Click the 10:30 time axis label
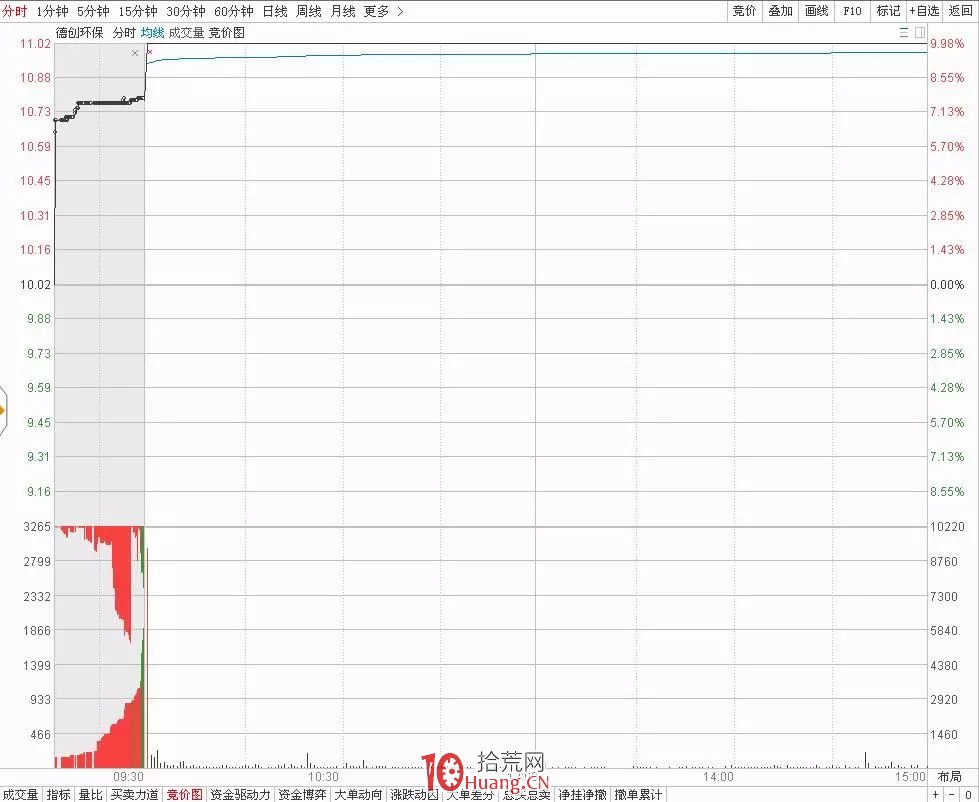 (323, 776)
